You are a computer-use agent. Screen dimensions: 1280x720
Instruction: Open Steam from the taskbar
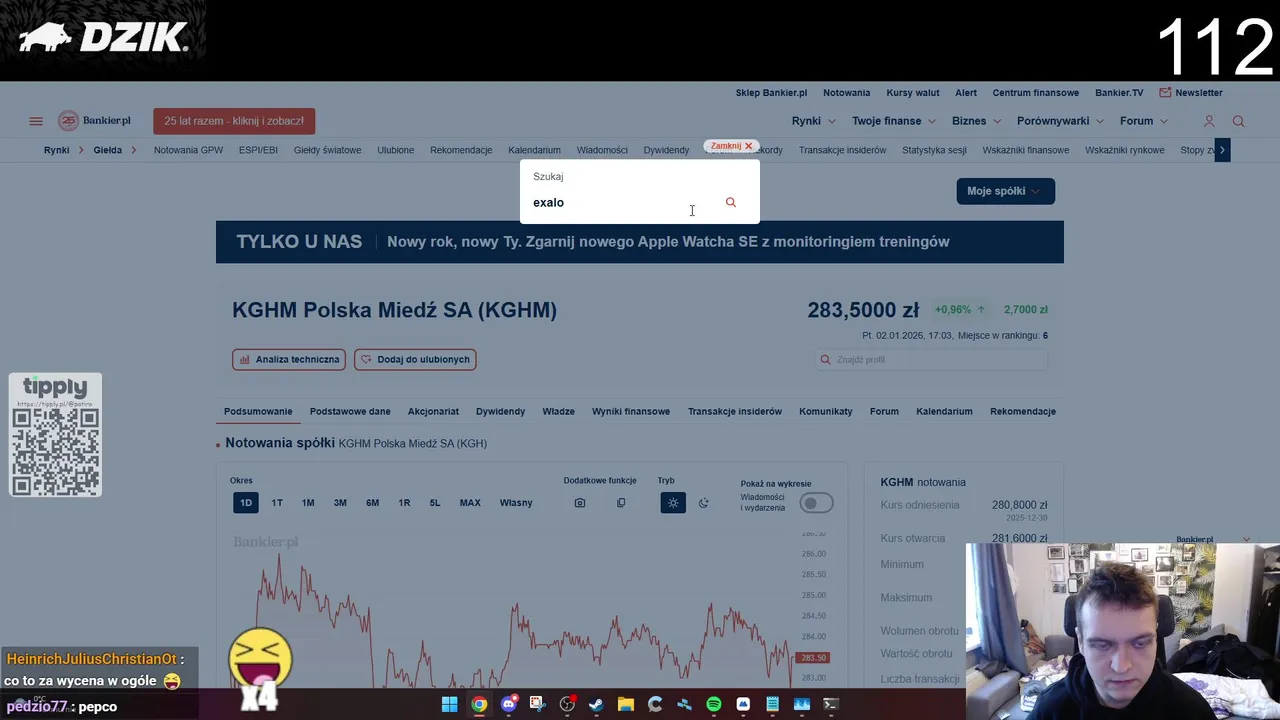tap(596, 704)
